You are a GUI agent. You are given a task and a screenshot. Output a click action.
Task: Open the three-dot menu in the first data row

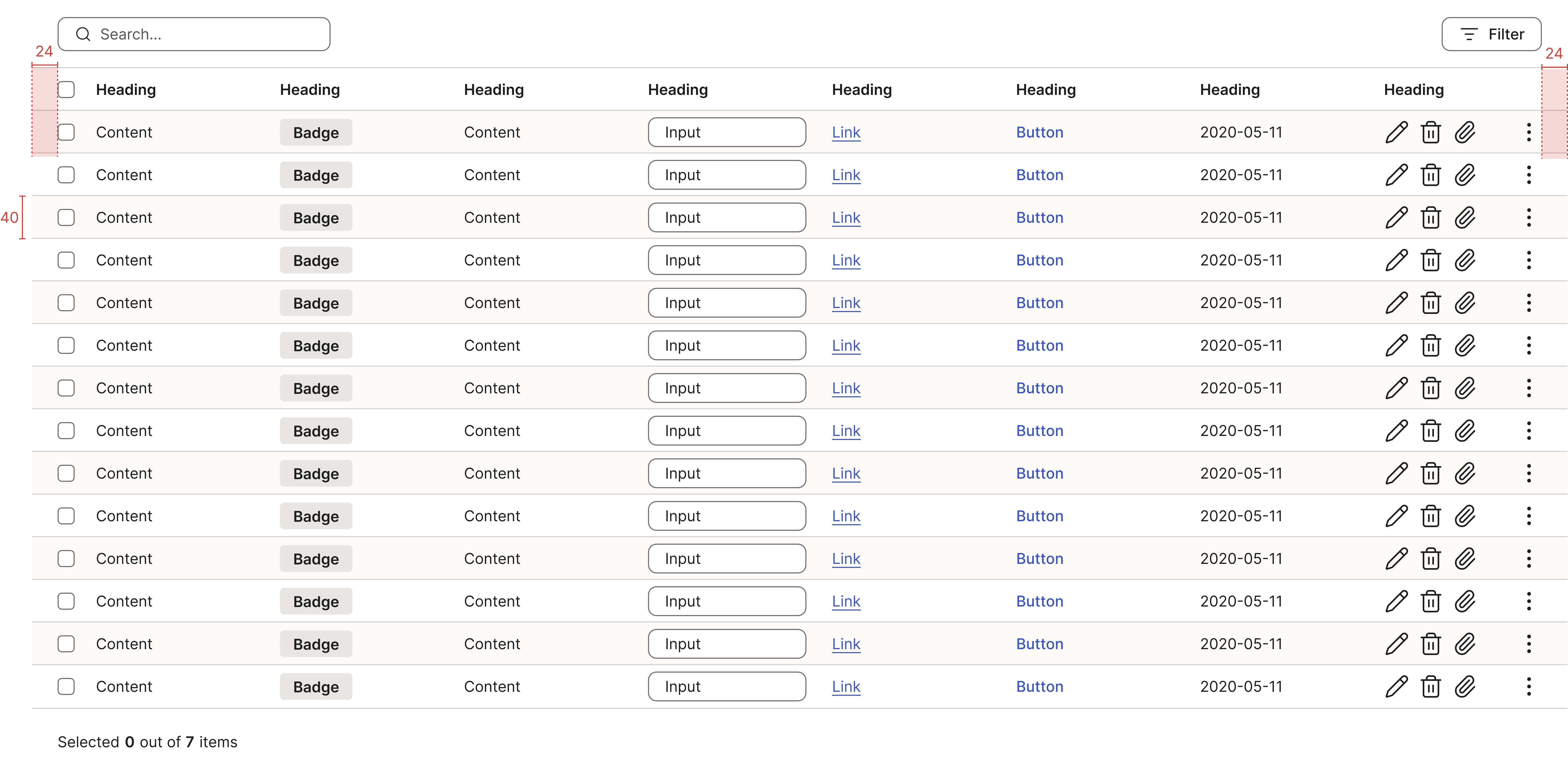tap(1529, 132)
